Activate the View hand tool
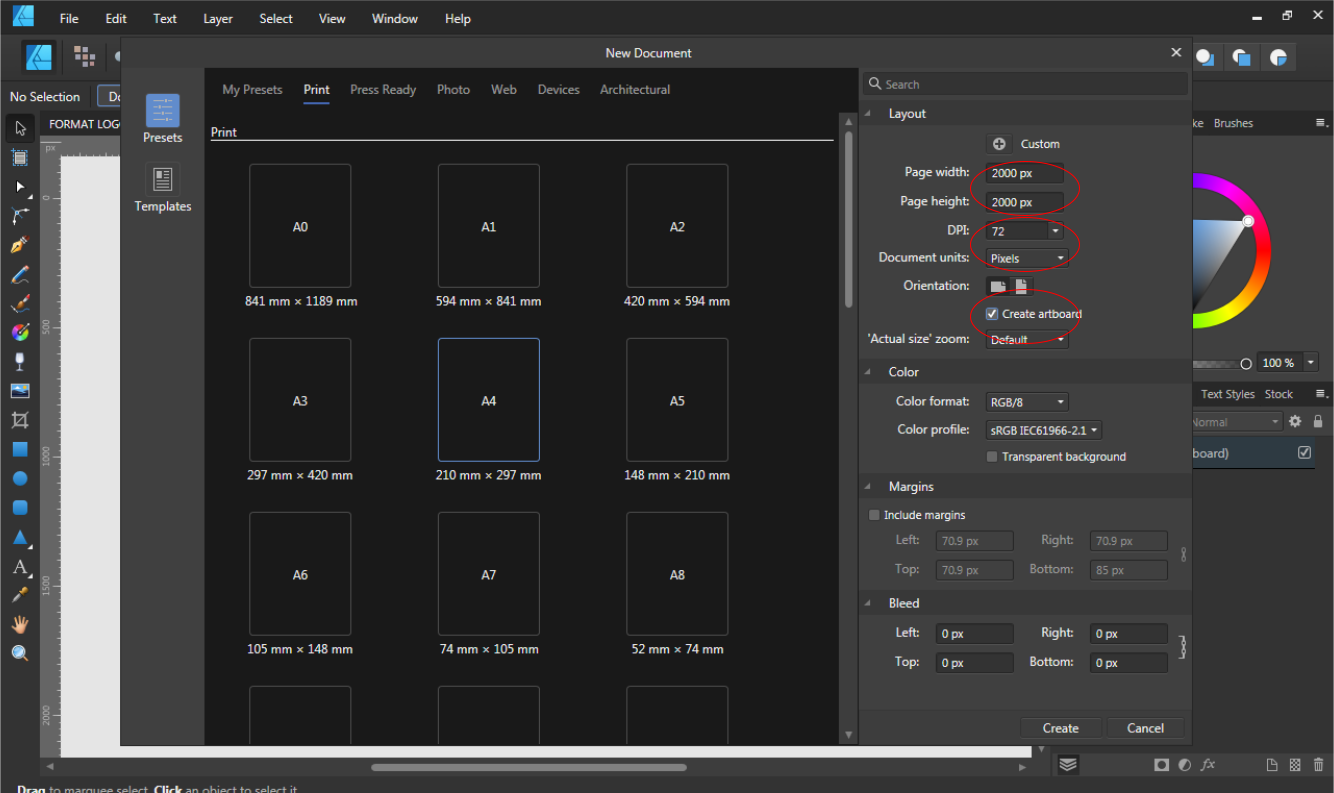The width and height of the screenshot is (1334, 793). coord(18,623)
